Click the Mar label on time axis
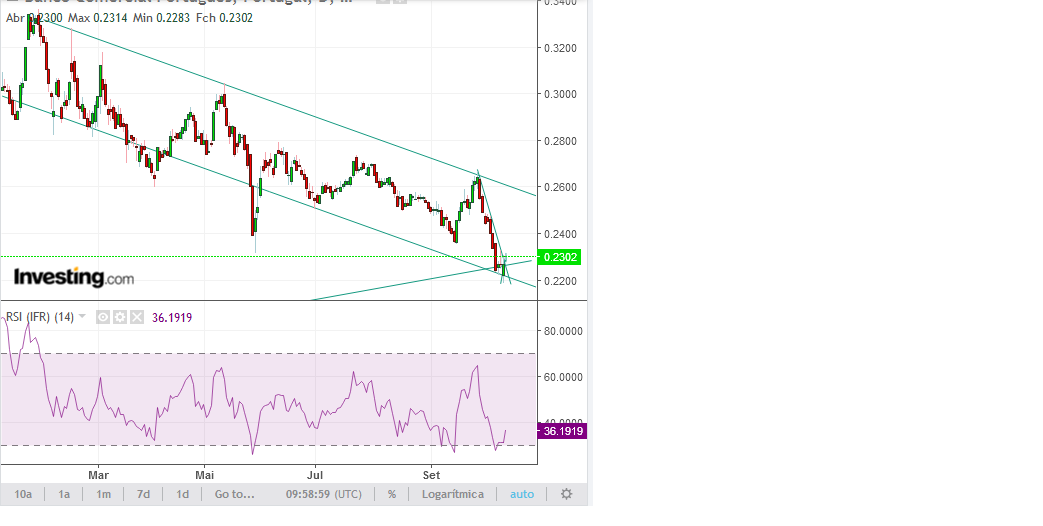 click(98, 475)
